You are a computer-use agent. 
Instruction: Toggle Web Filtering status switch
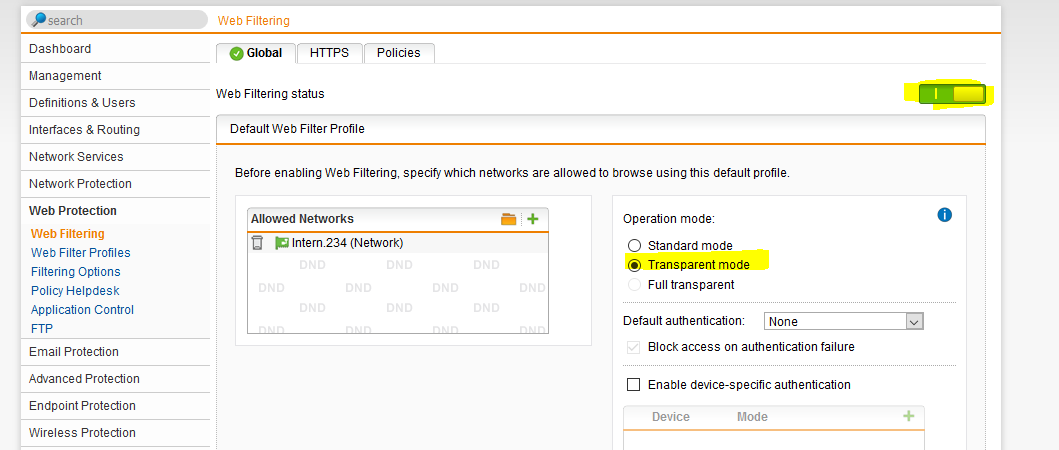pos(952,94)
